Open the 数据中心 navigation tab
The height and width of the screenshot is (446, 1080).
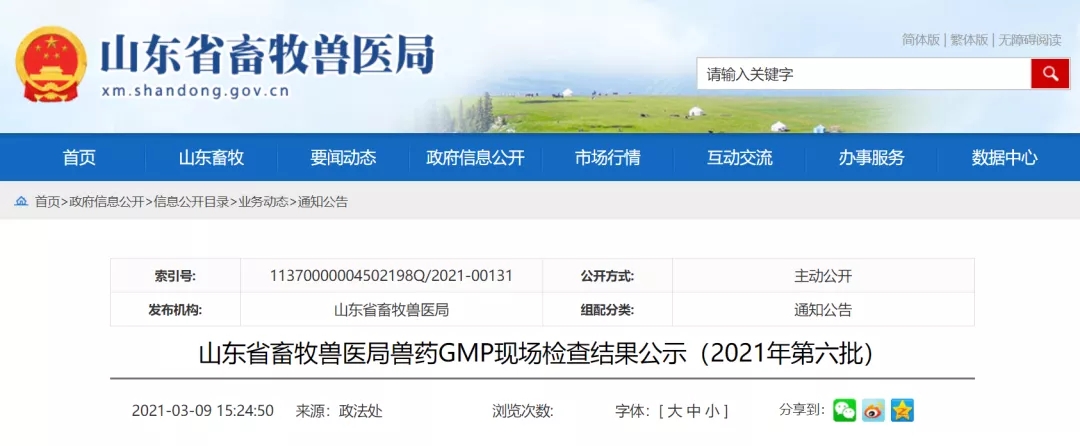coord(1004,158)
